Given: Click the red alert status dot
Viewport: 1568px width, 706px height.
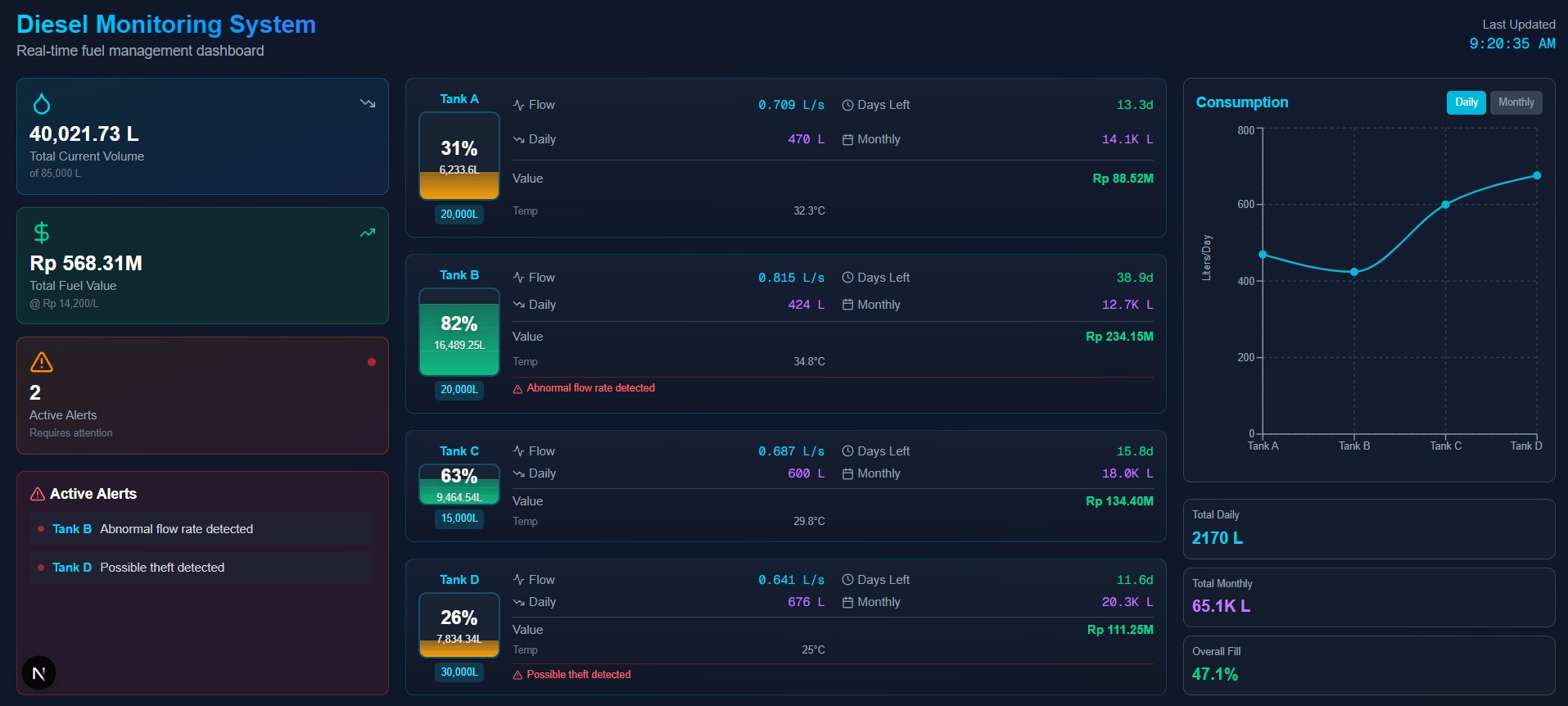Looking at the screenshot, I should [372, 362].
